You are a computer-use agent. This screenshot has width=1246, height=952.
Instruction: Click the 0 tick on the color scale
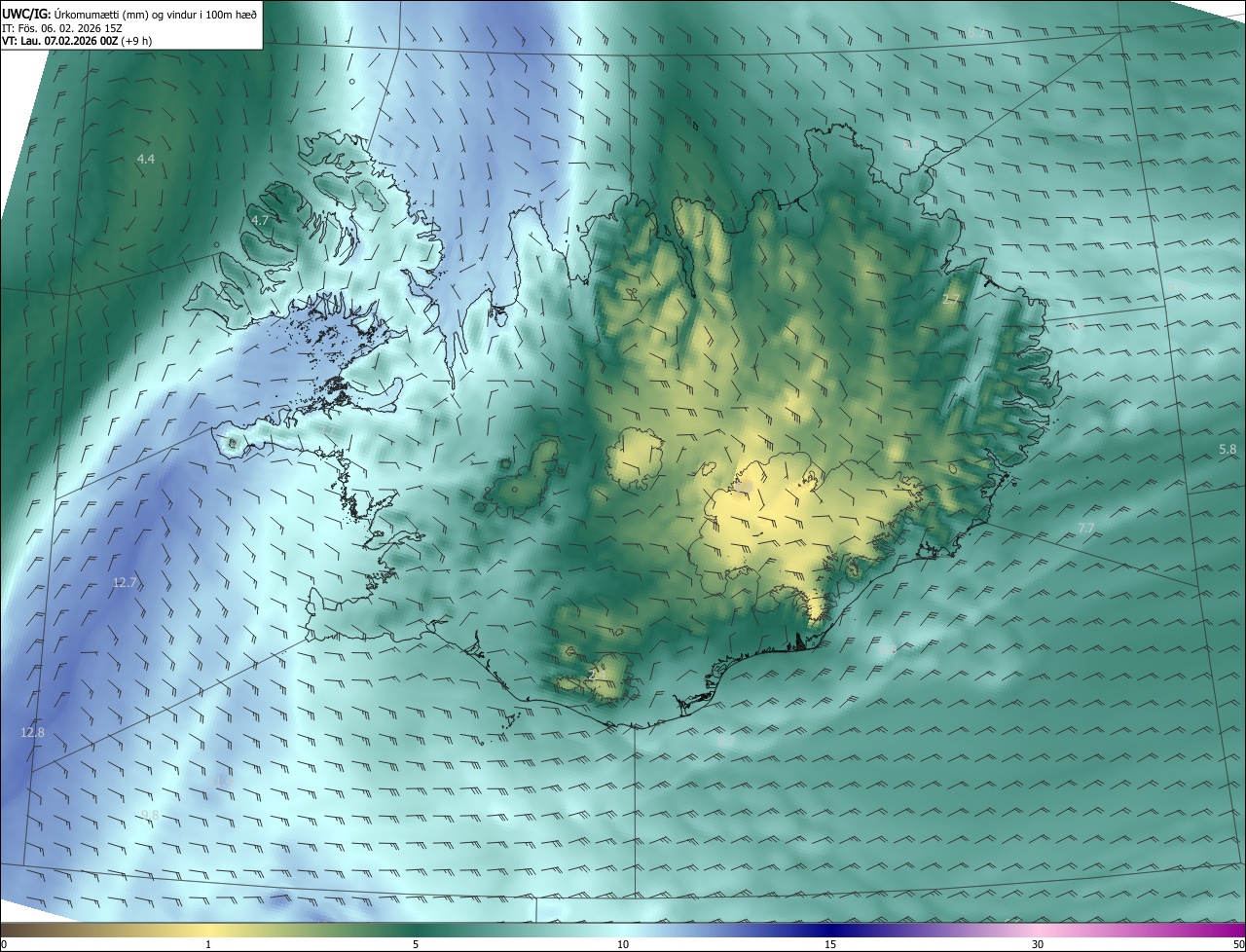click(4, 944)
